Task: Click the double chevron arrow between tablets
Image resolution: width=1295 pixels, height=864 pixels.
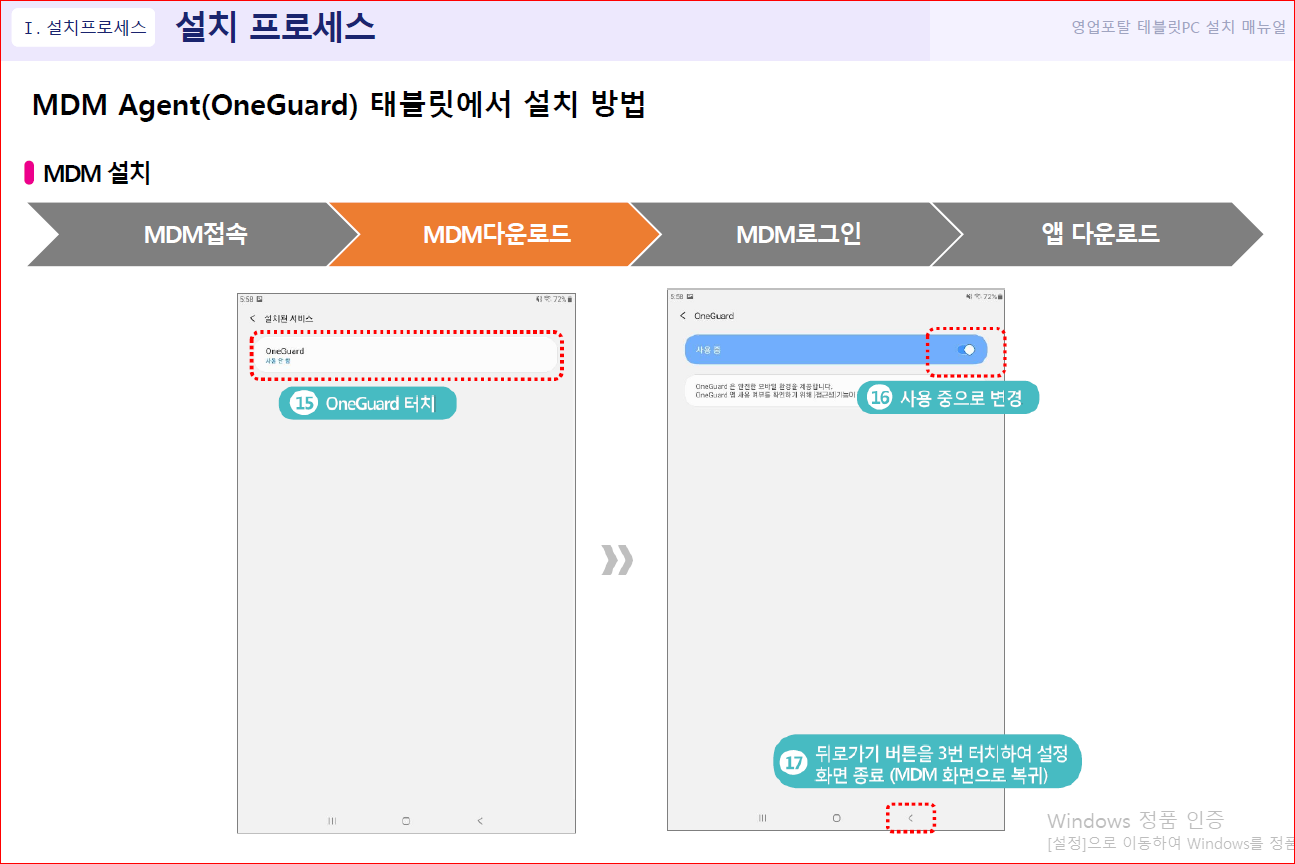Action: point(617,561)
